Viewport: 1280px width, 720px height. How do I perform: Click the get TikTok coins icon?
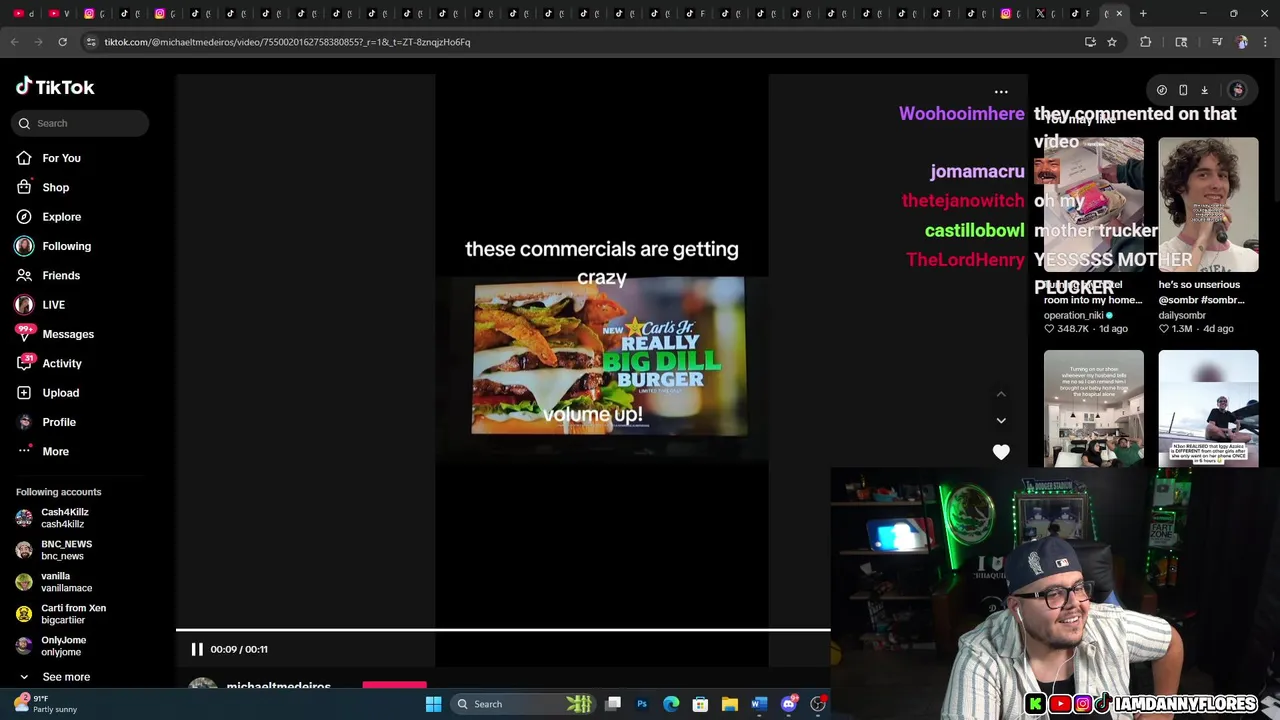[1162, 90]
